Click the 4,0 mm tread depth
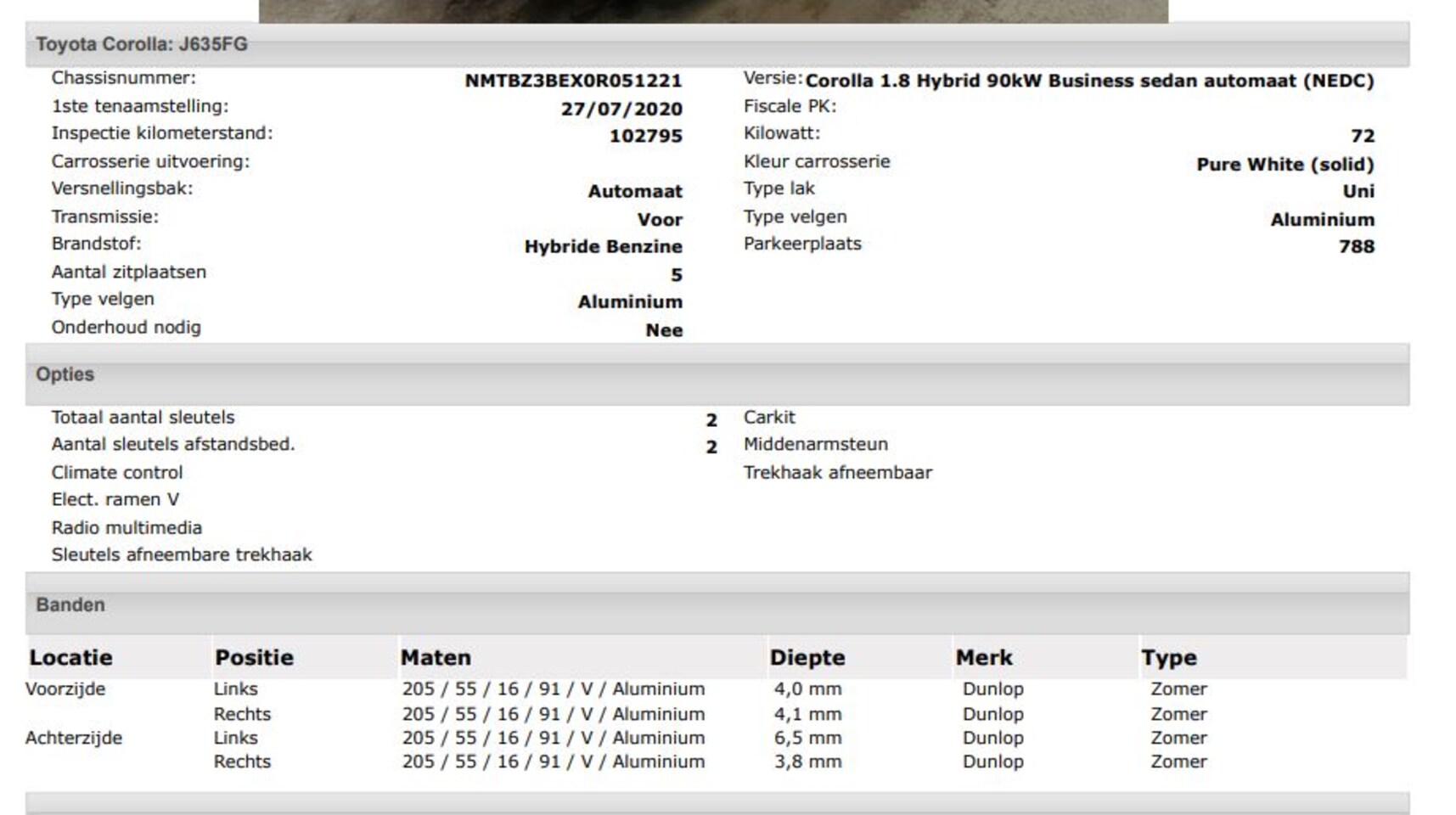Viewport: 1456px width, 815px height. pos(807,689)
